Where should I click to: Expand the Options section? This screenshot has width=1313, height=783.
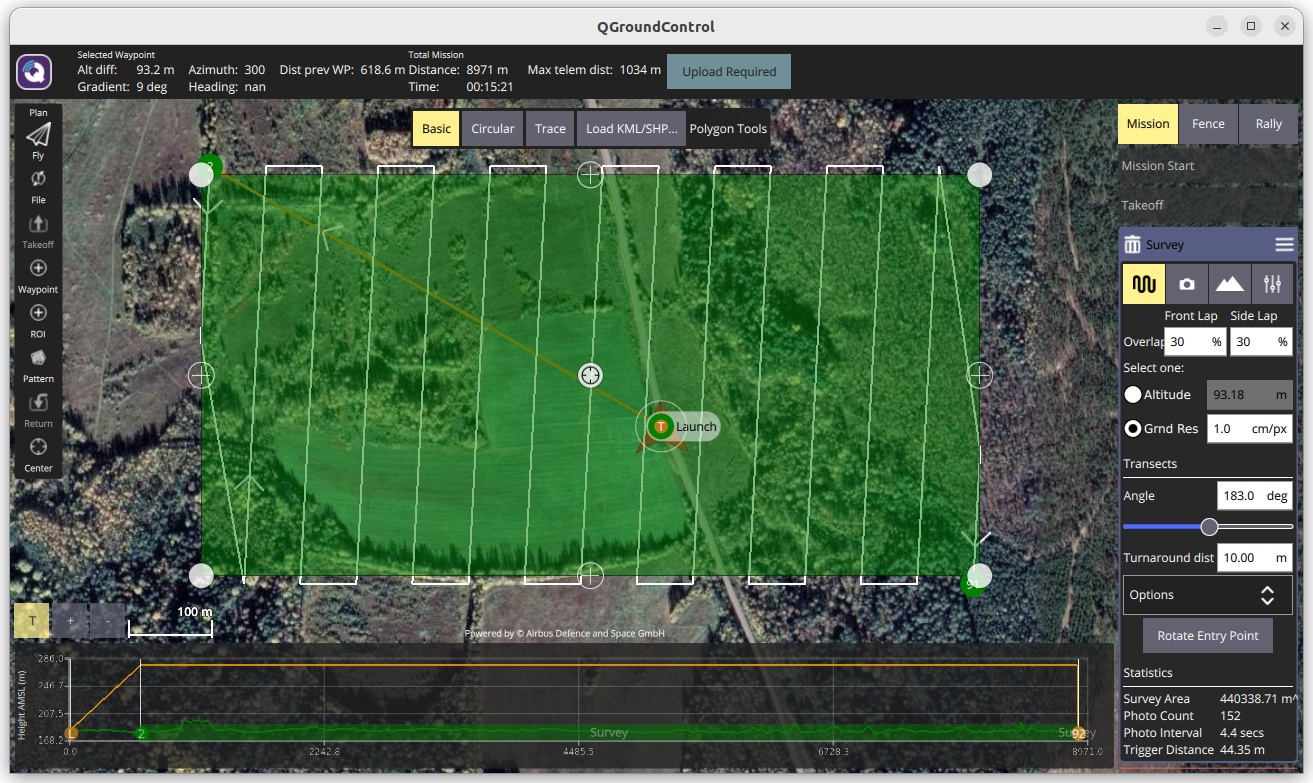pos(1208,595)
